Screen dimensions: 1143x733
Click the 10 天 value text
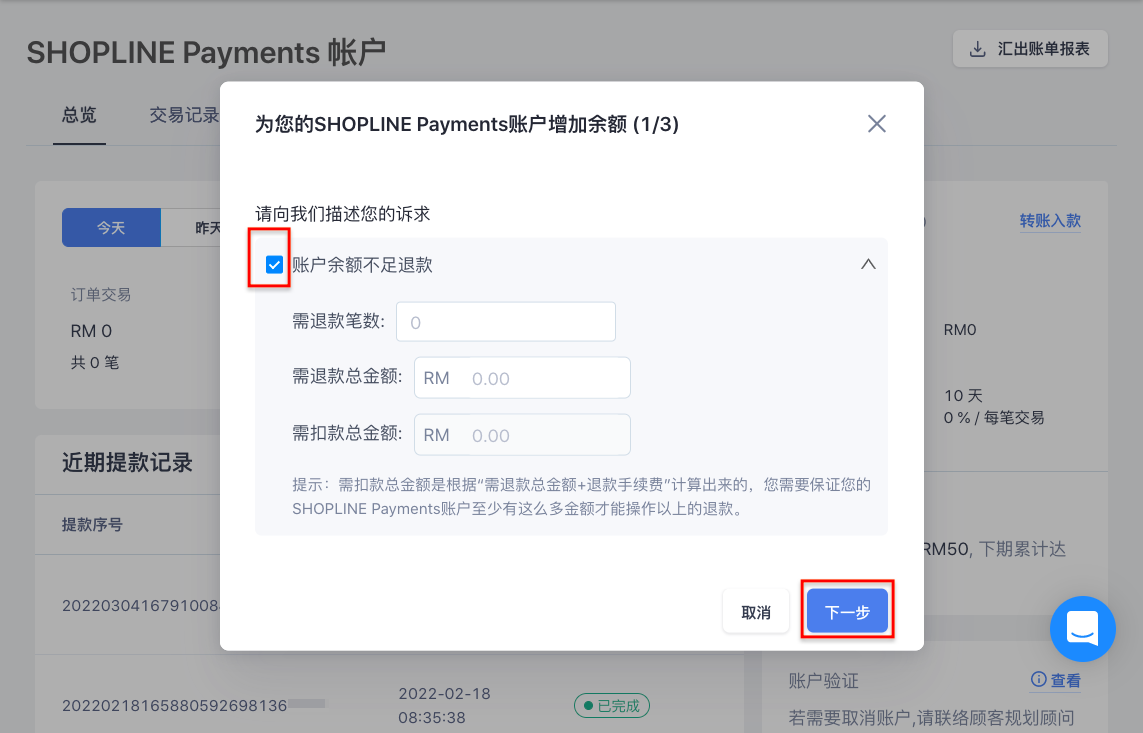click(963, 395)
